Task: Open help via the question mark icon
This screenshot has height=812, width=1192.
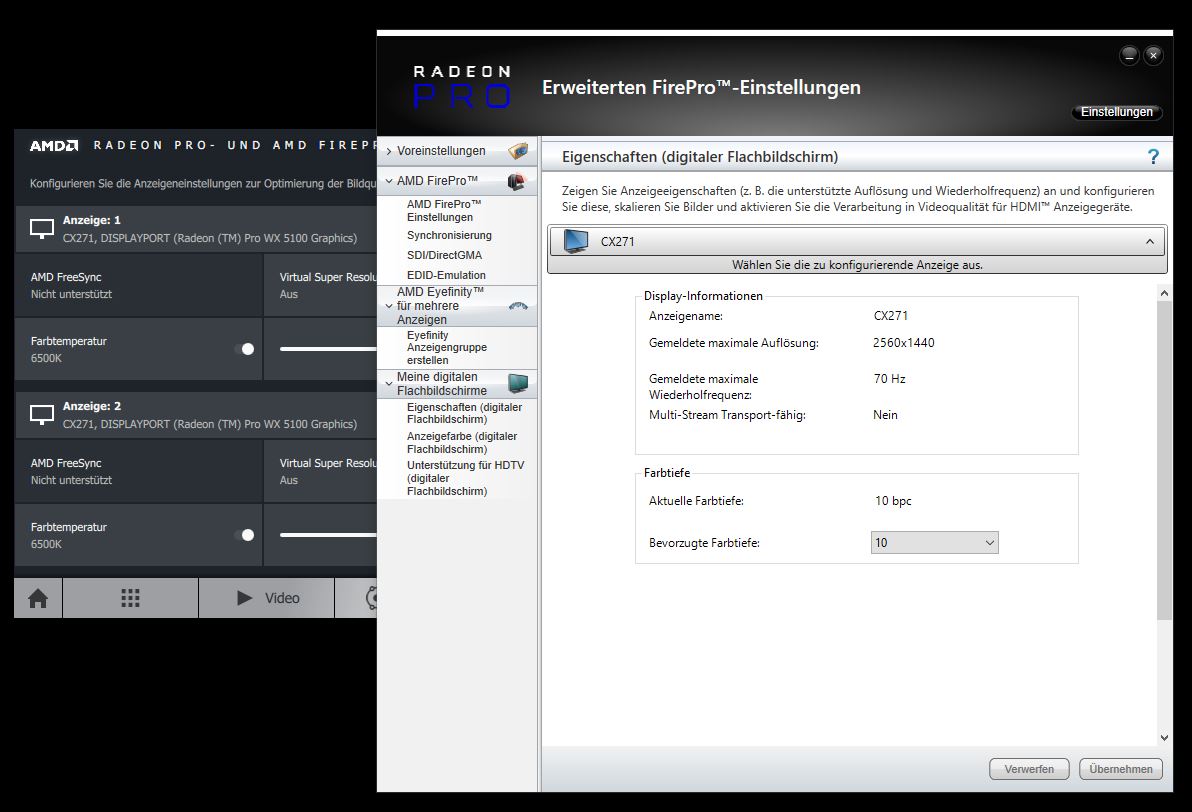Action: [x=1153, y=157]
